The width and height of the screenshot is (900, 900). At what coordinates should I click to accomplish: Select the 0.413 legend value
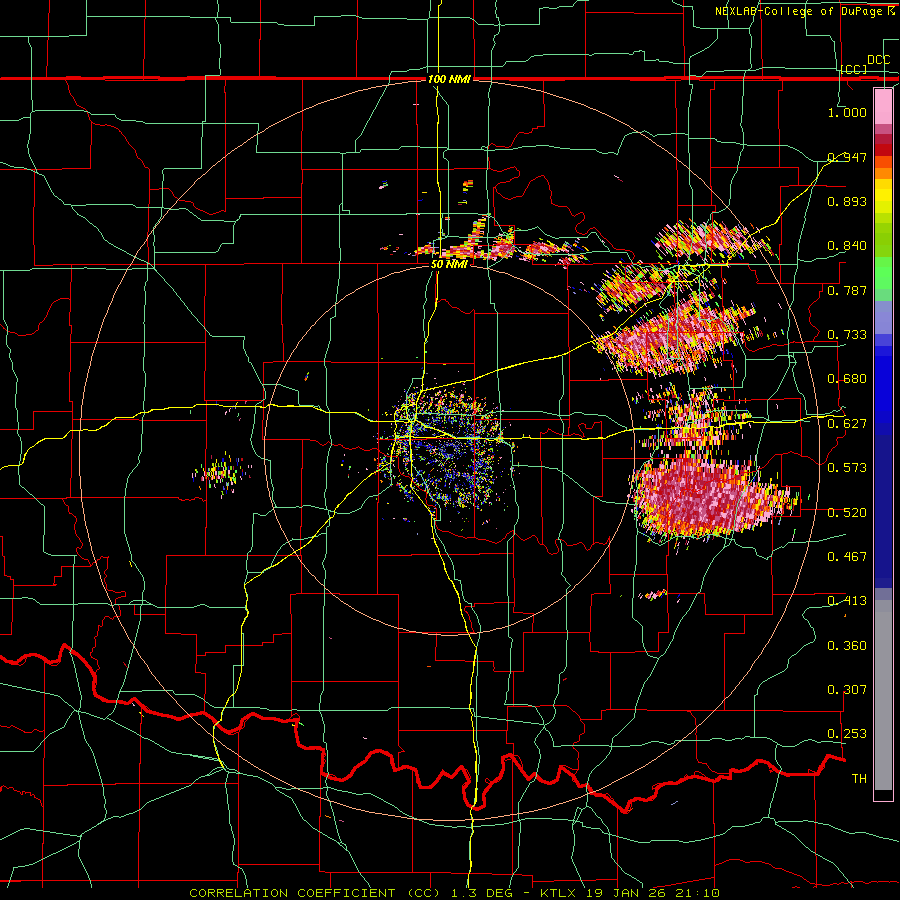tap(847, 601)
